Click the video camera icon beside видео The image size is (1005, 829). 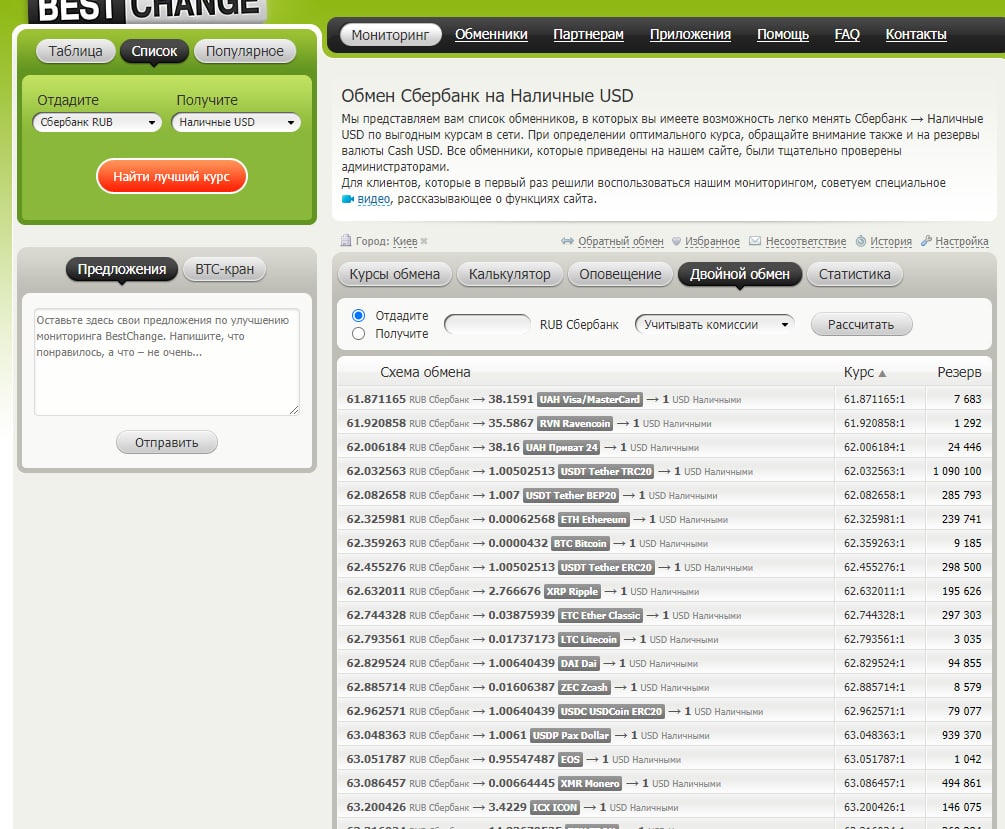pyautogui.click(x=347, y=199)
